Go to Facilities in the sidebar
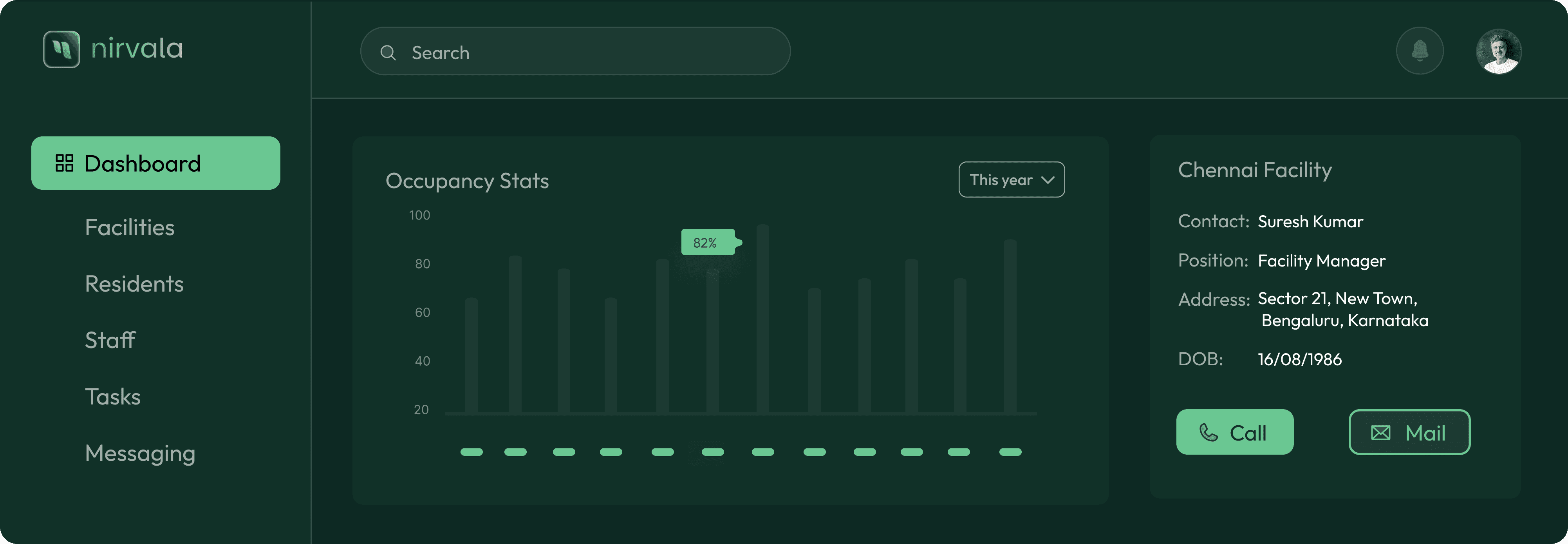Viewport: 1568px width, 544px height. click(x=130, y=228)
